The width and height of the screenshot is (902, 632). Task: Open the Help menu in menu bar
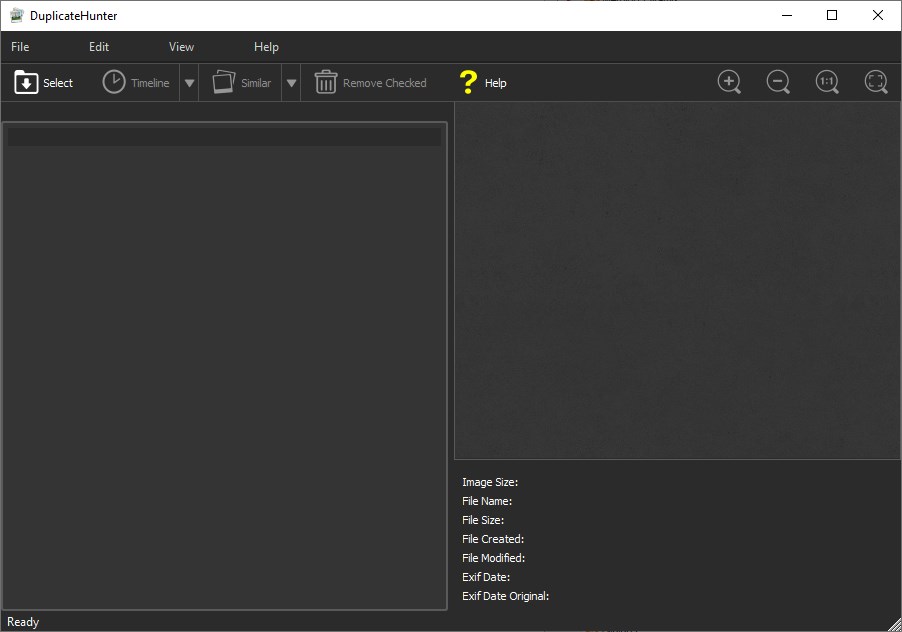266,47
